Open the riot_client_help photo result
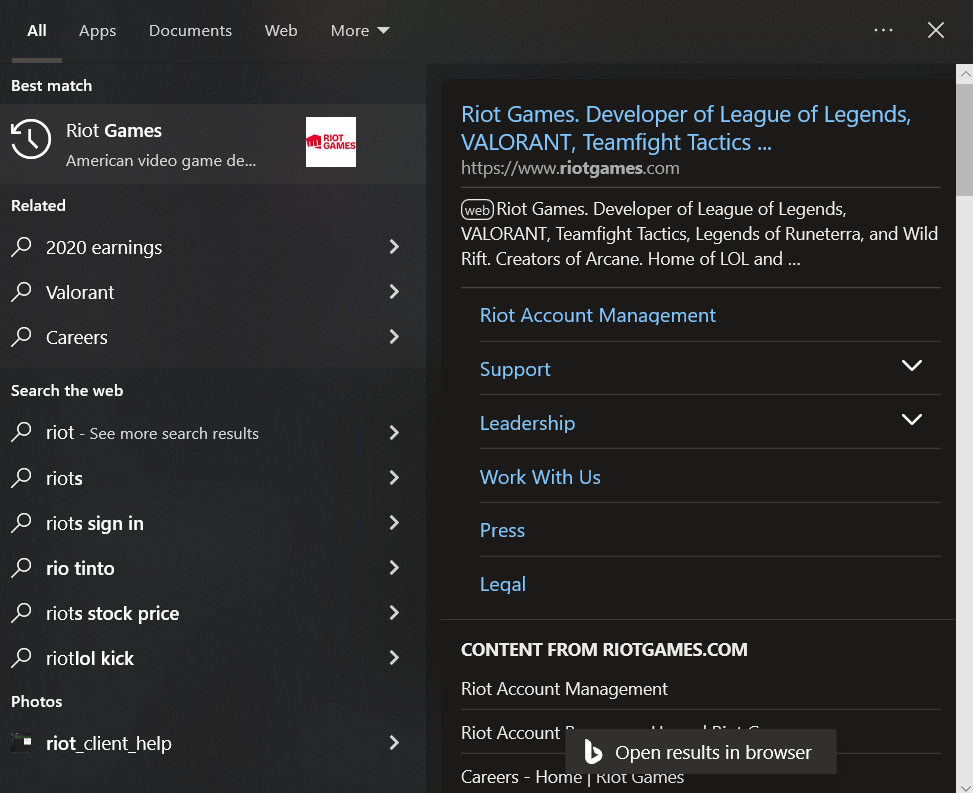 click(213, 742)
